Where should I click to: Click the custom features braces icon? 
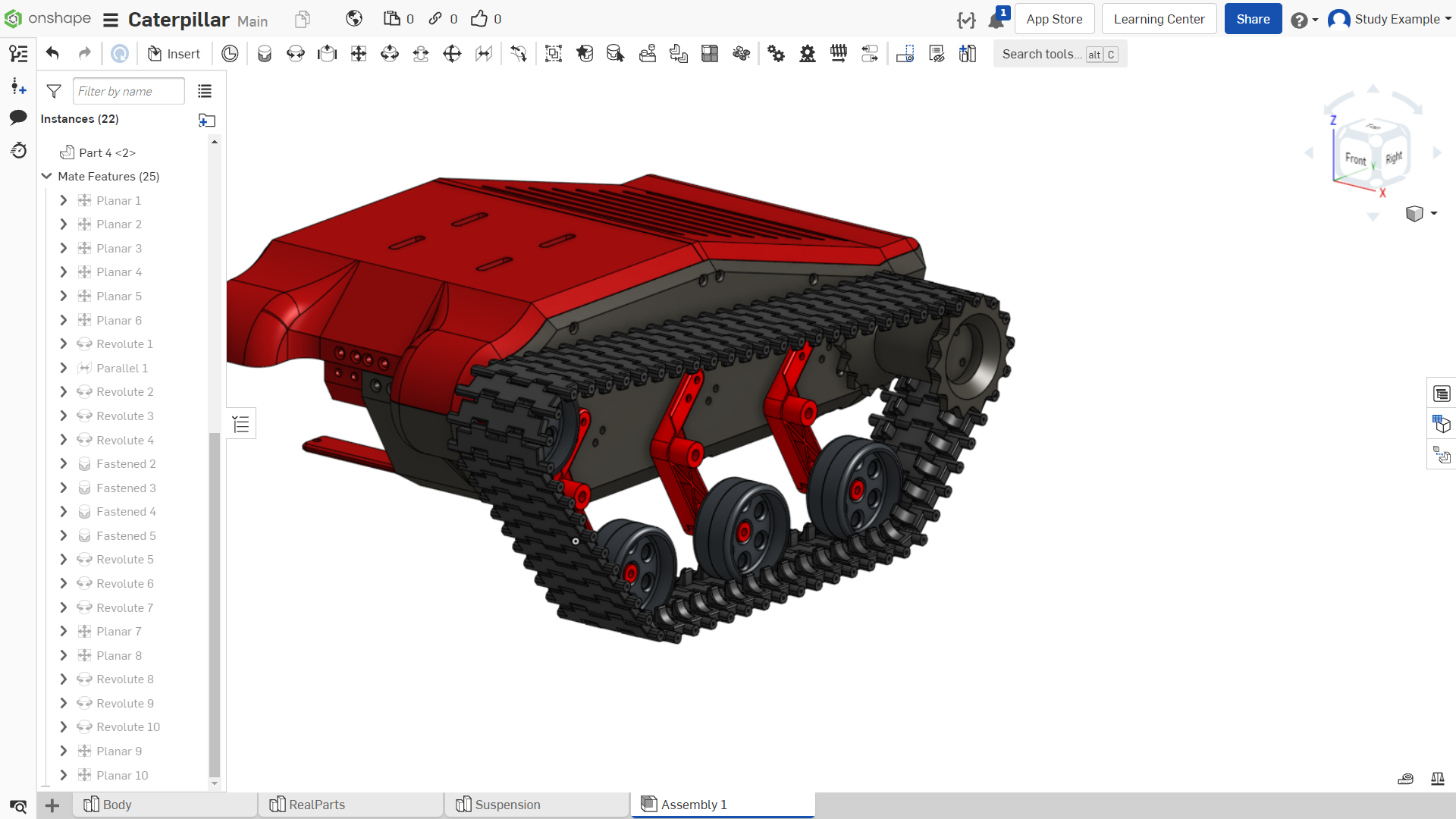coord(966,20)
